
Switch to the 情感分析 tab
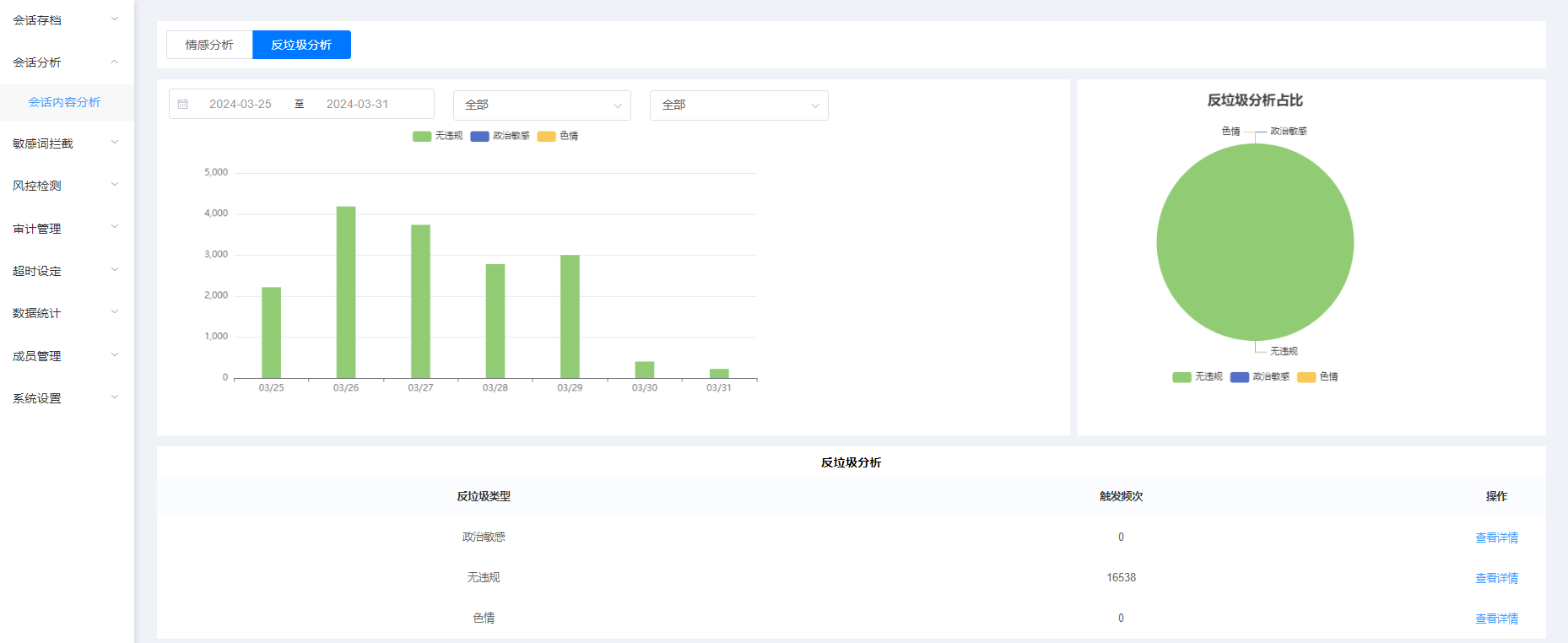[209, 45]
